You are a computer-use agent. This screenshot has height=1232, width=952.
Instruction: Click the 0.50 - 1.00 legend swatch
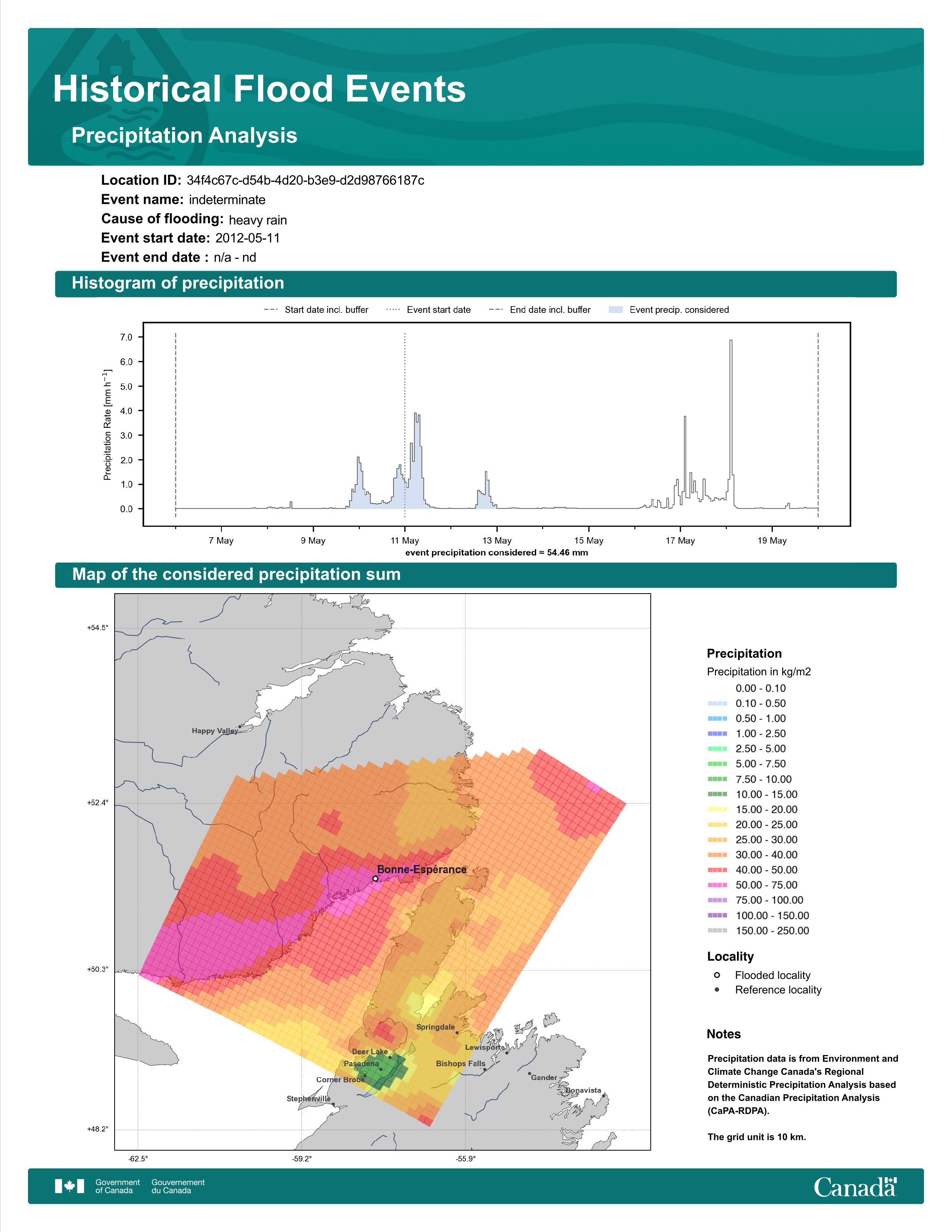(717, 719)
